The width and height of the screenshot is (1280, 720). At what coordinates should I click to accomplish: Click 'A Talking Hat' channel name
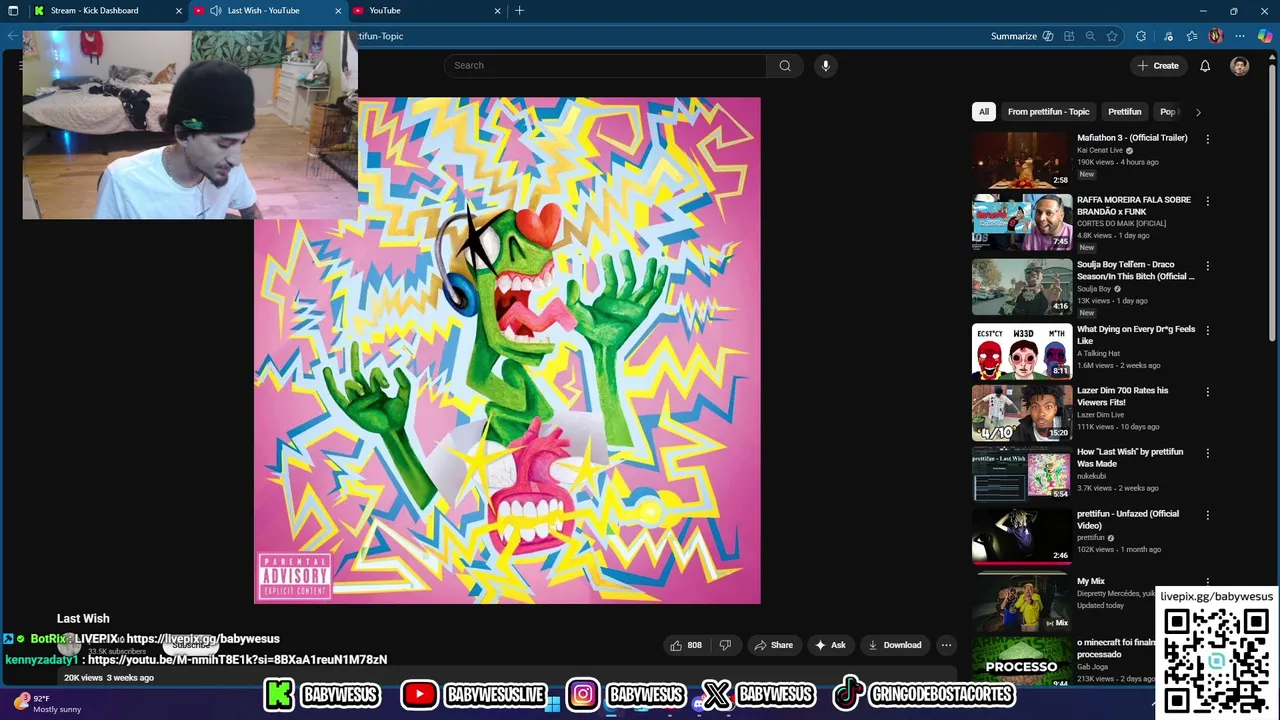1098,354
